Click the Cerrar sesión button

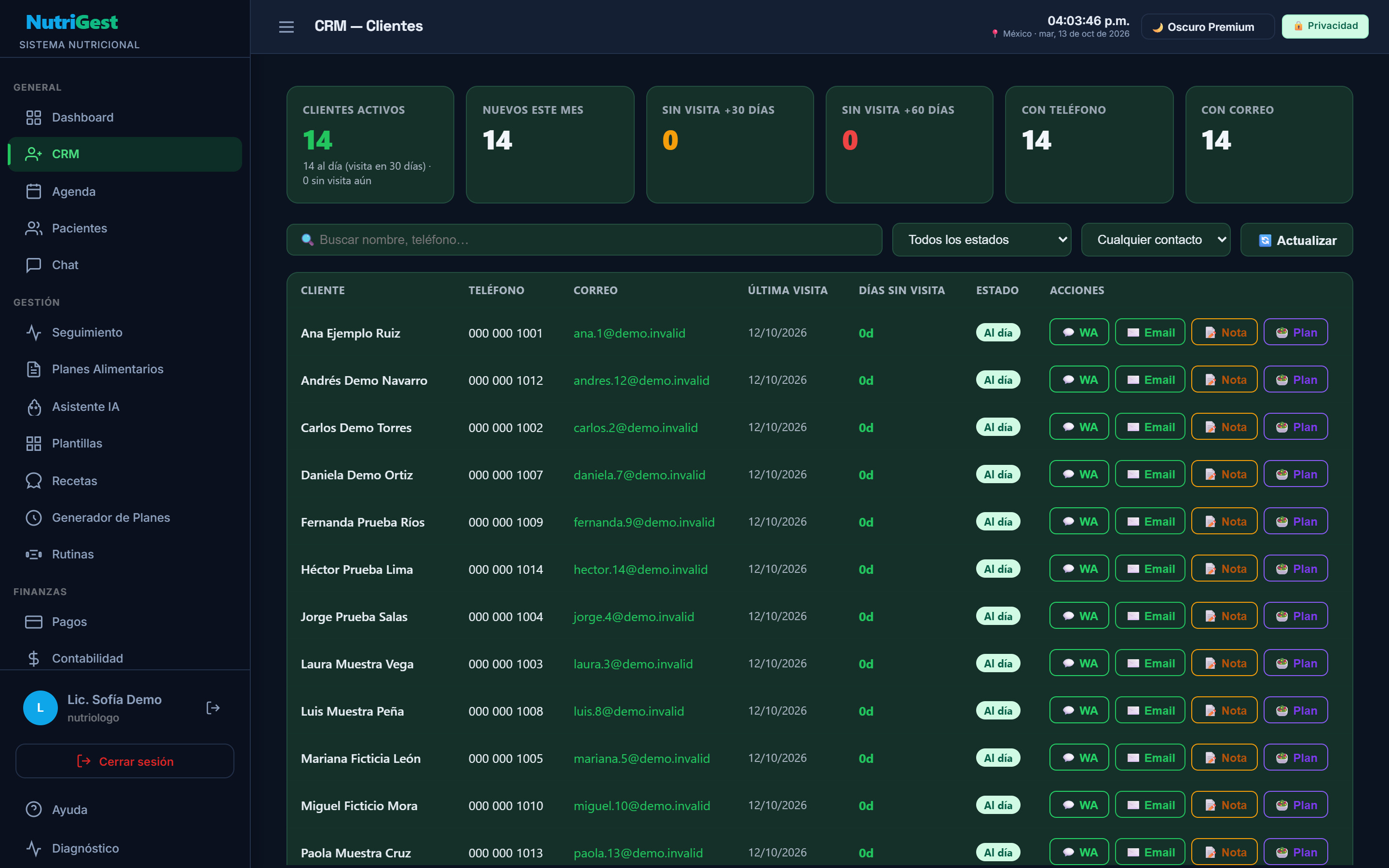[x=124, y=761]
